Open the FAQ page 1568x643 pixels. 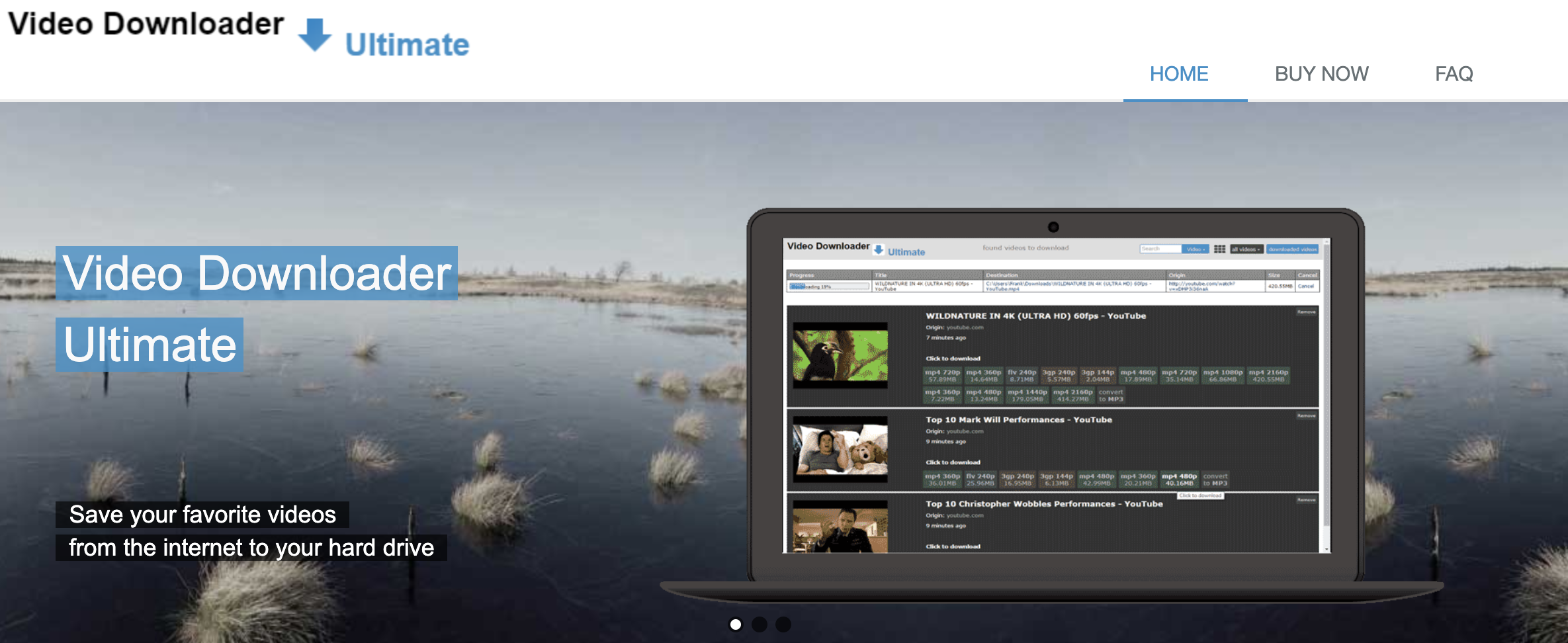1454,73
